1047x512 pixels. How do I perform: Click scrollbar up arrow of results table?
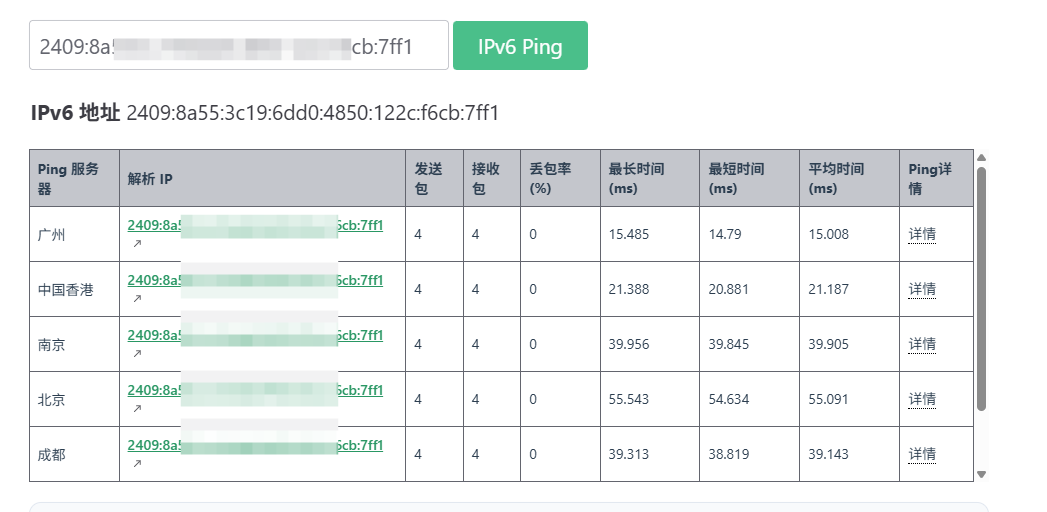pyautogui.click(x=981, y=157)
